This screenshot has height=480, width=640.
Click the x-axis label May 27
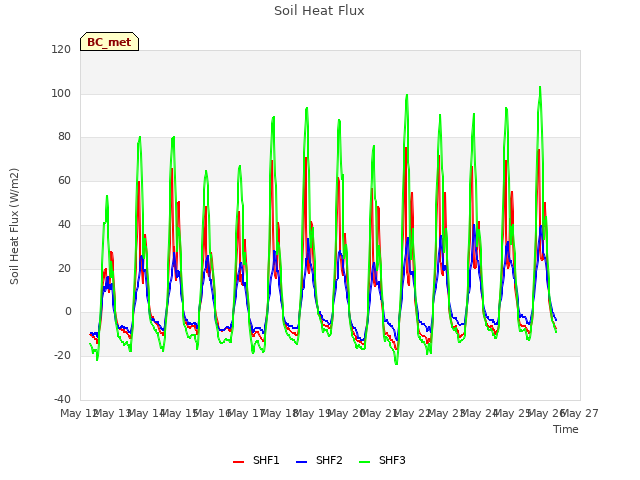(580, 413)
